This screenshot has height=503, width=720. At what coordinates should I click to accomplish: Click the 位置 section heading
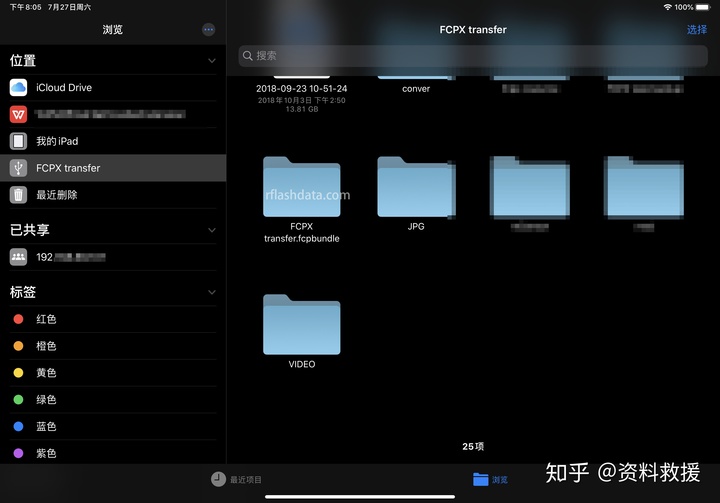click(23, 61)
